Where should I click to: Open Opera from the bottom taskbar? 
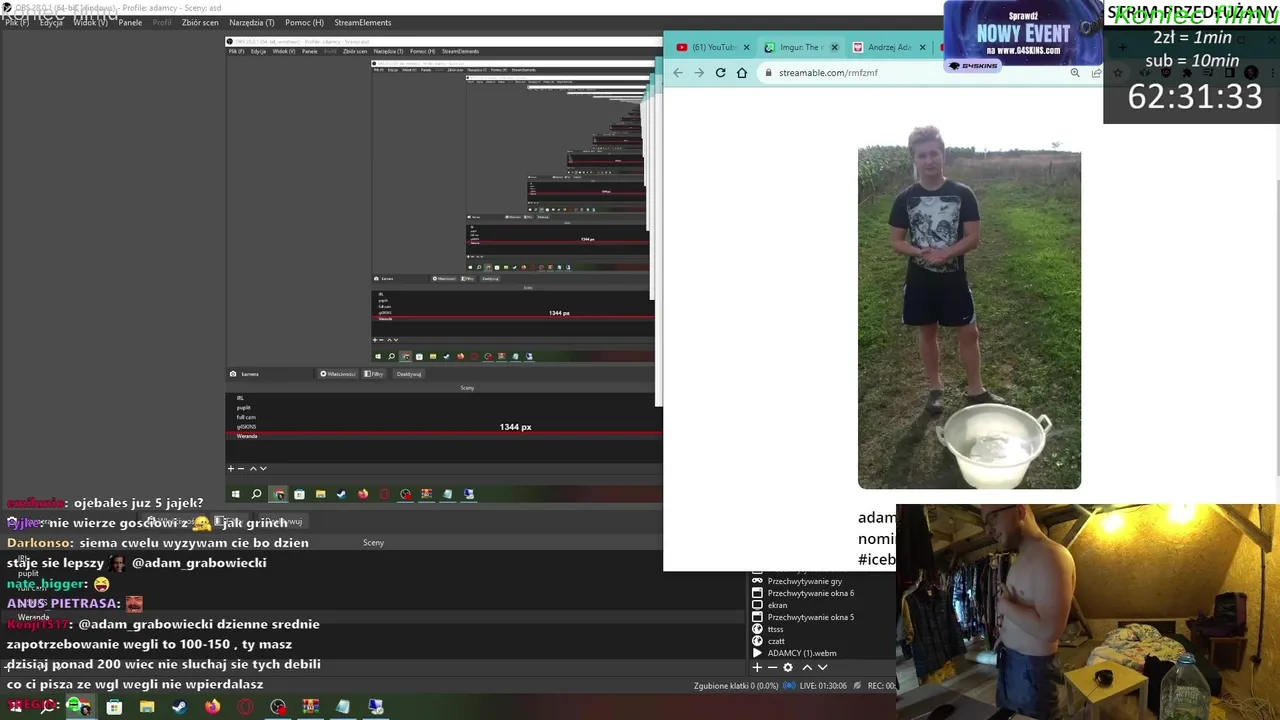[245, 707]
